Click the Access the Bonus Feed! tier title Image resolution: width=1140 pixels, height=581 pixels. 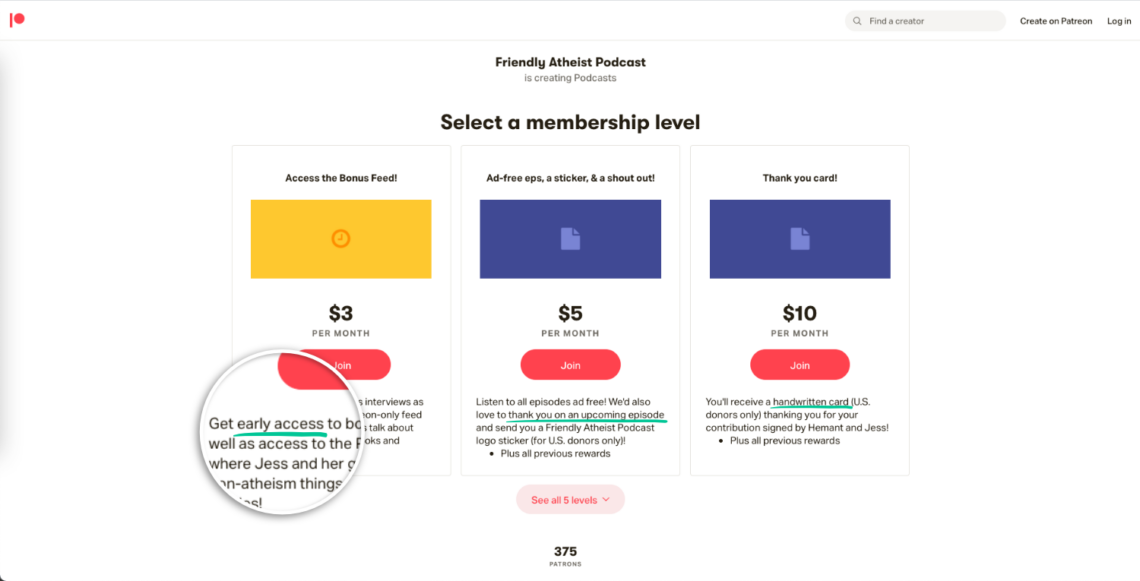(341, 177)
